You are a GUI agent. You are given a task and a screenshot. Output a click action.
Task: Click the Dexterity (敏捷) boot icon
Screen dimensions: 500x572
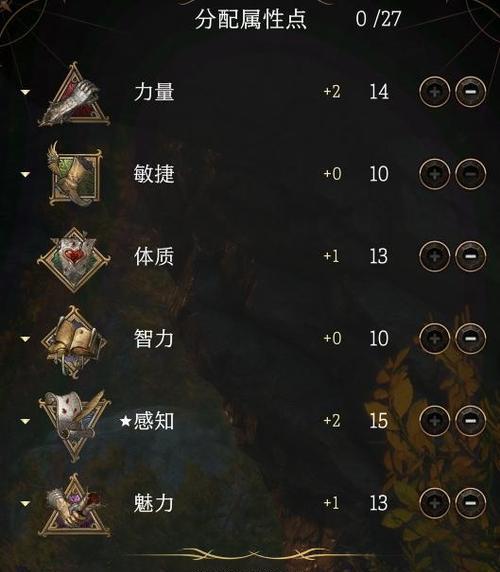coord(74,174)
